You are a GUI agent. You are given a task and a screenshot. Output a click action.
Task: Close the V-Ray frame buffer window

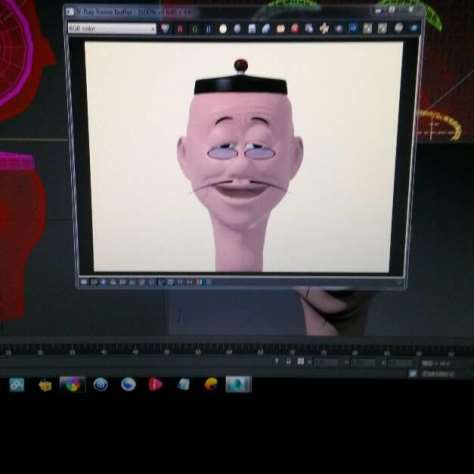411,10
